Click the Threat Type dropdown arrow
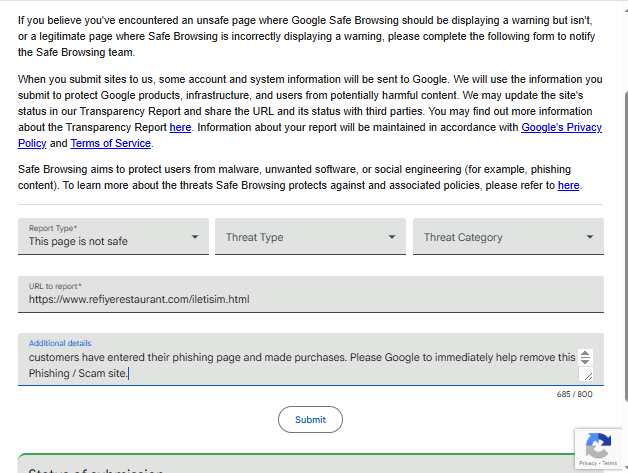This screenshot has height=473, width=628. [x=392, y=238]
